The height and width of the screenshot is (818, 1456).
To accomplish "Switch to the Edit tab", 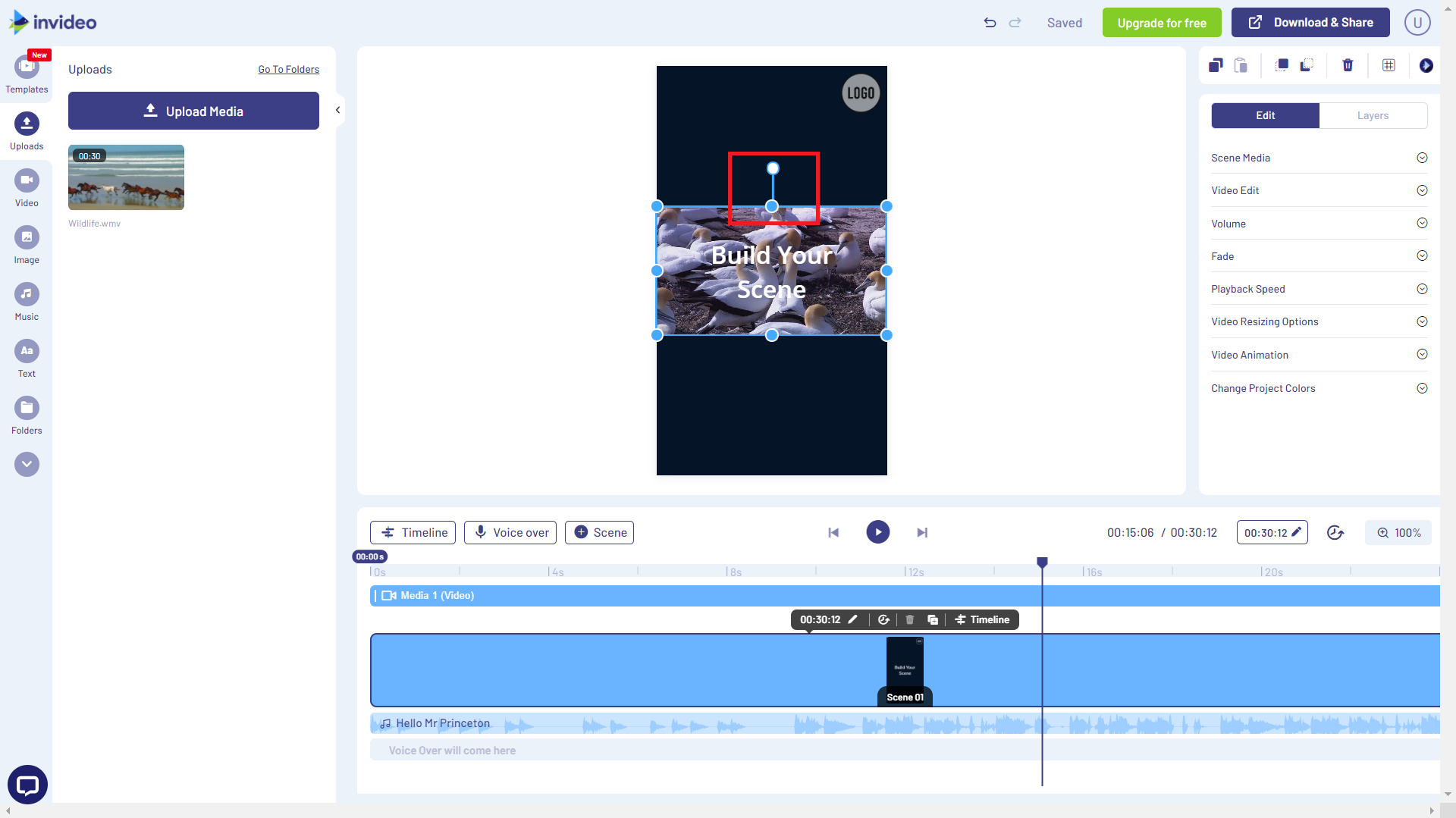I will click(1264, 115).
